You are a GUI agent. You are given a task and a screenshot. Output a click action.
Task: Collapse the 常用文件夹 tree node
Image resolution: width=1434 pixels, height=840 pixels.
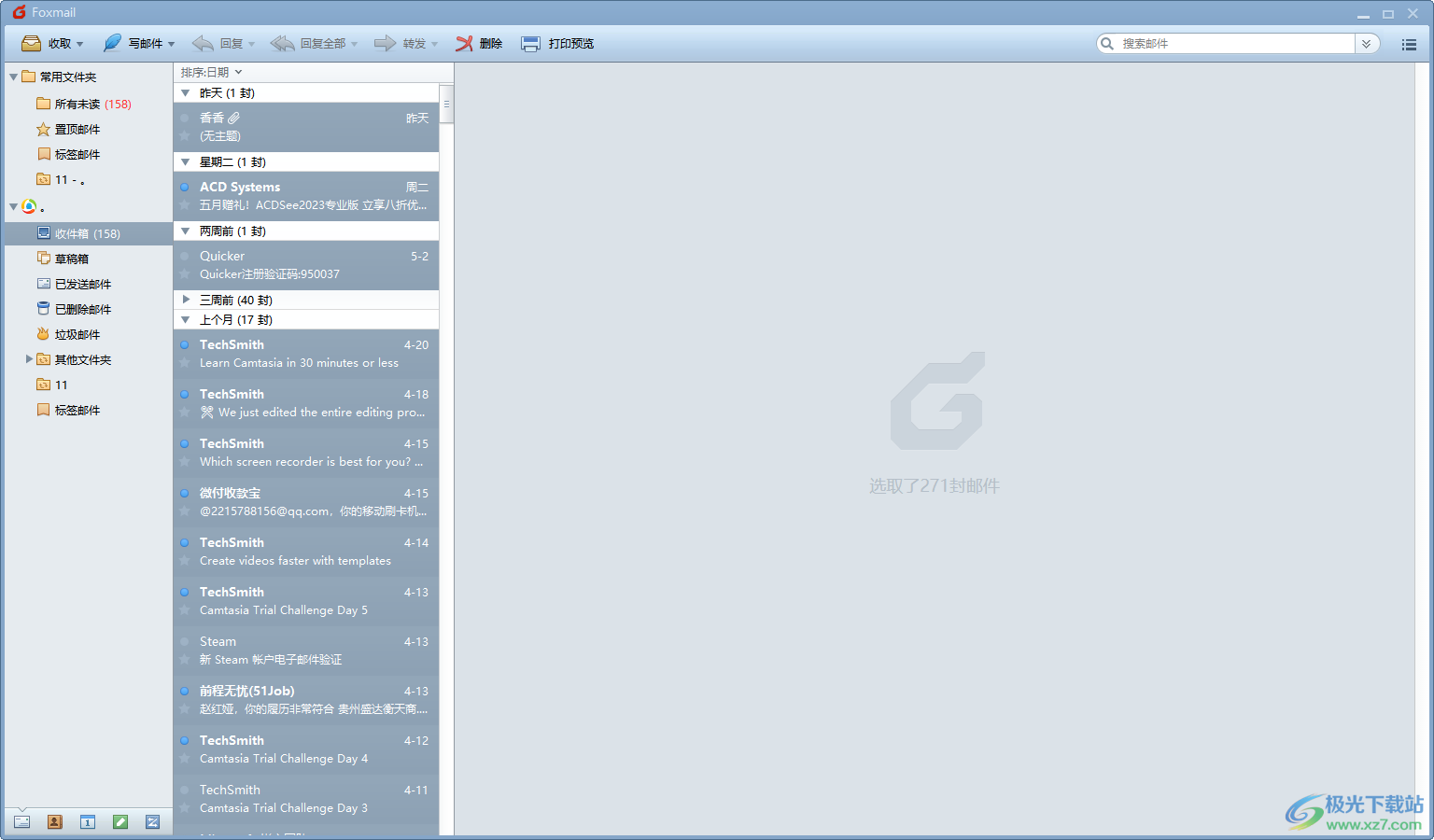click(x=13, y=77)
